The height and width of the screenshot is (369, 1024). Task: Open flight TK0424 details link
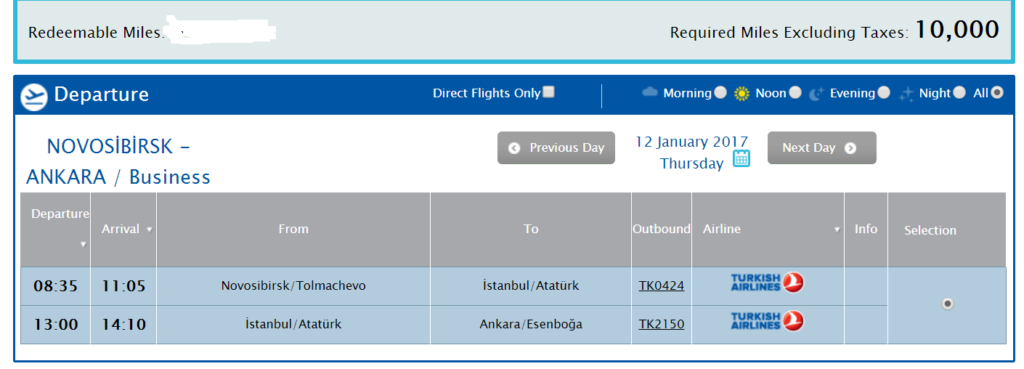click(662, 285)
